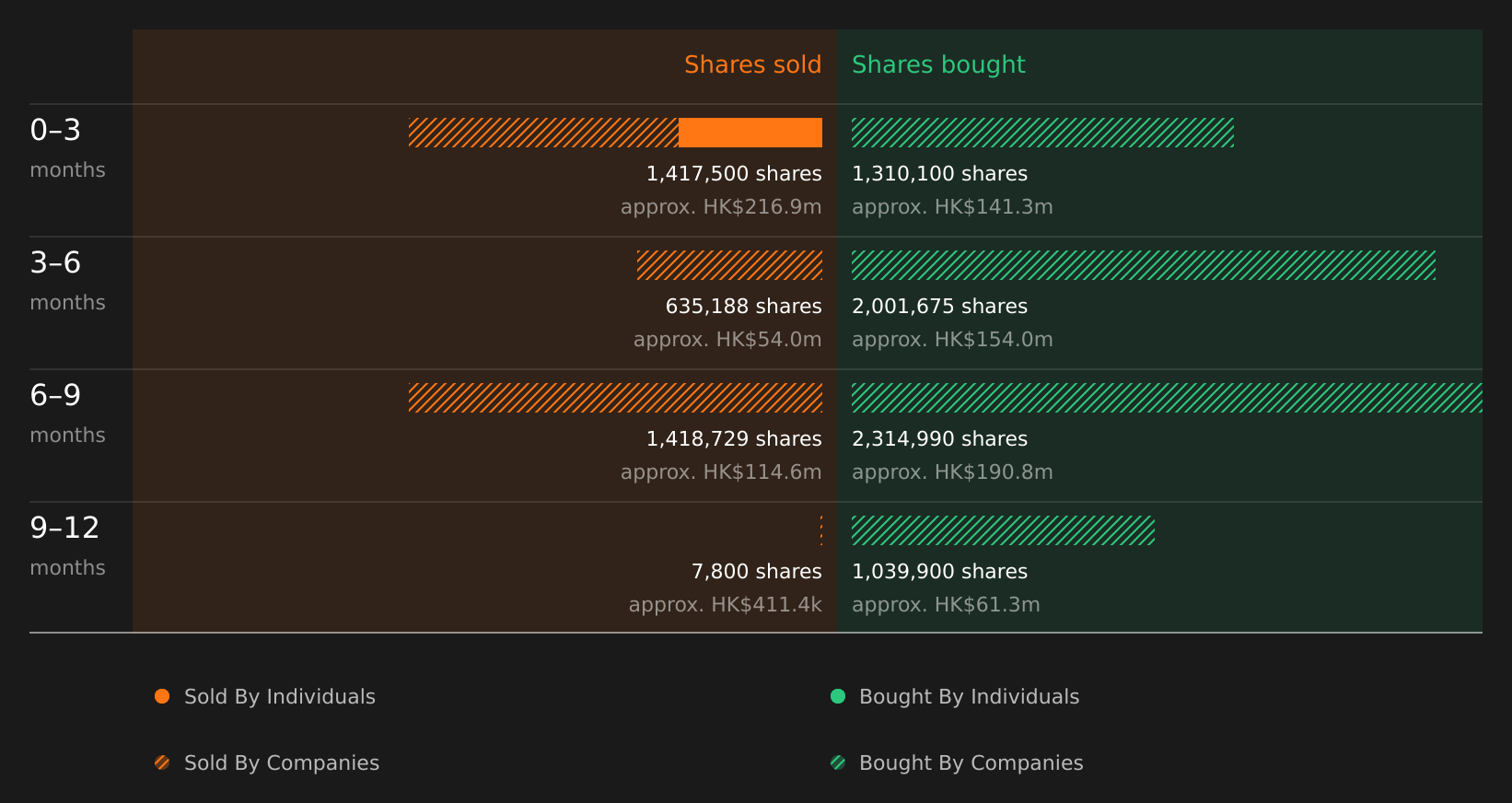The width and height of the screenshot is (1512, 803).
Task: Click approx. HK$61.3m bought amount
Action: (x=946, y=605)
